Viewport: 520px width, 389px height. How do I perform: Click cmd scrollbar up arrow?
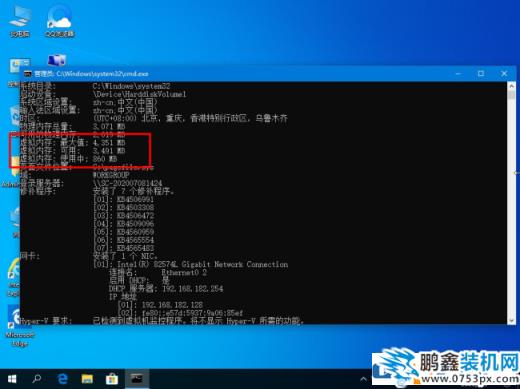coord(511,86)
